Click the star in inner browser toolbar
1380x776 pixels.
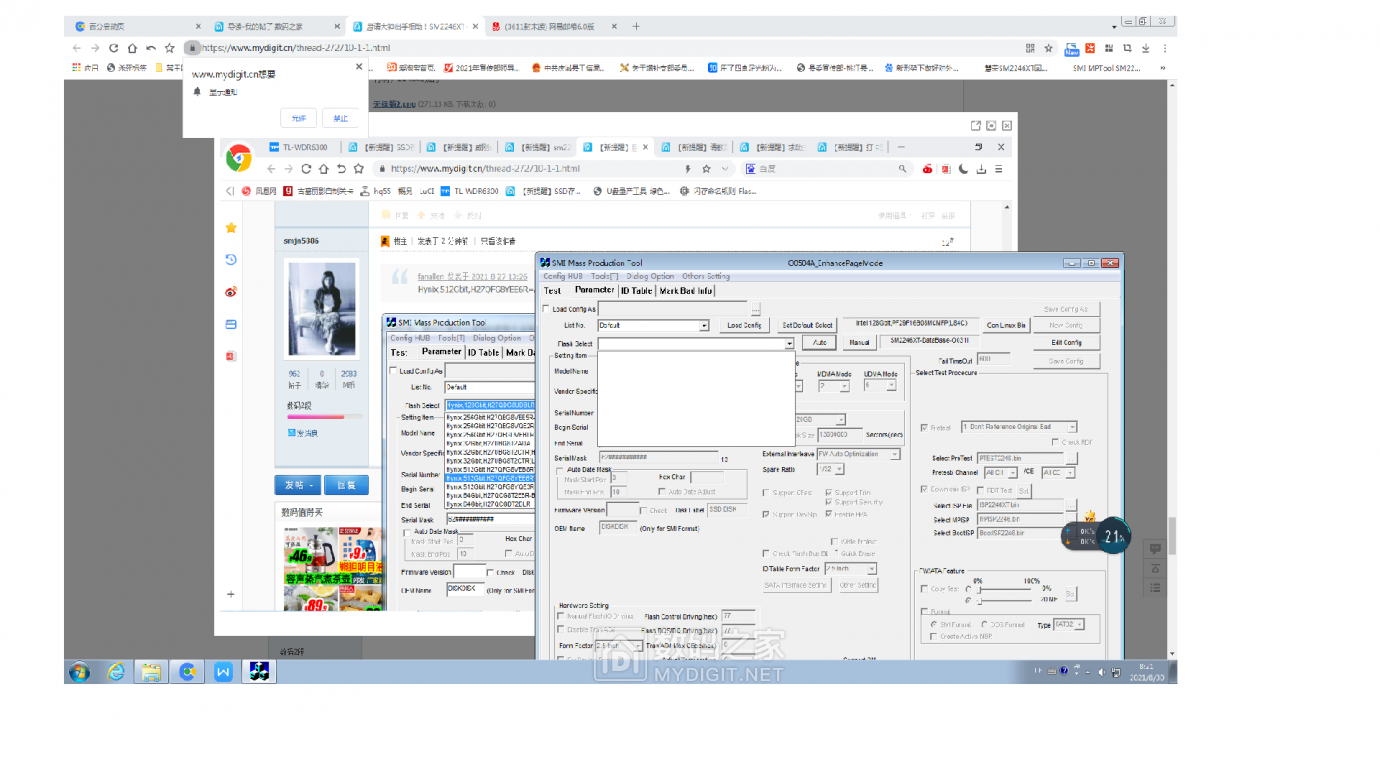(358, 169)
